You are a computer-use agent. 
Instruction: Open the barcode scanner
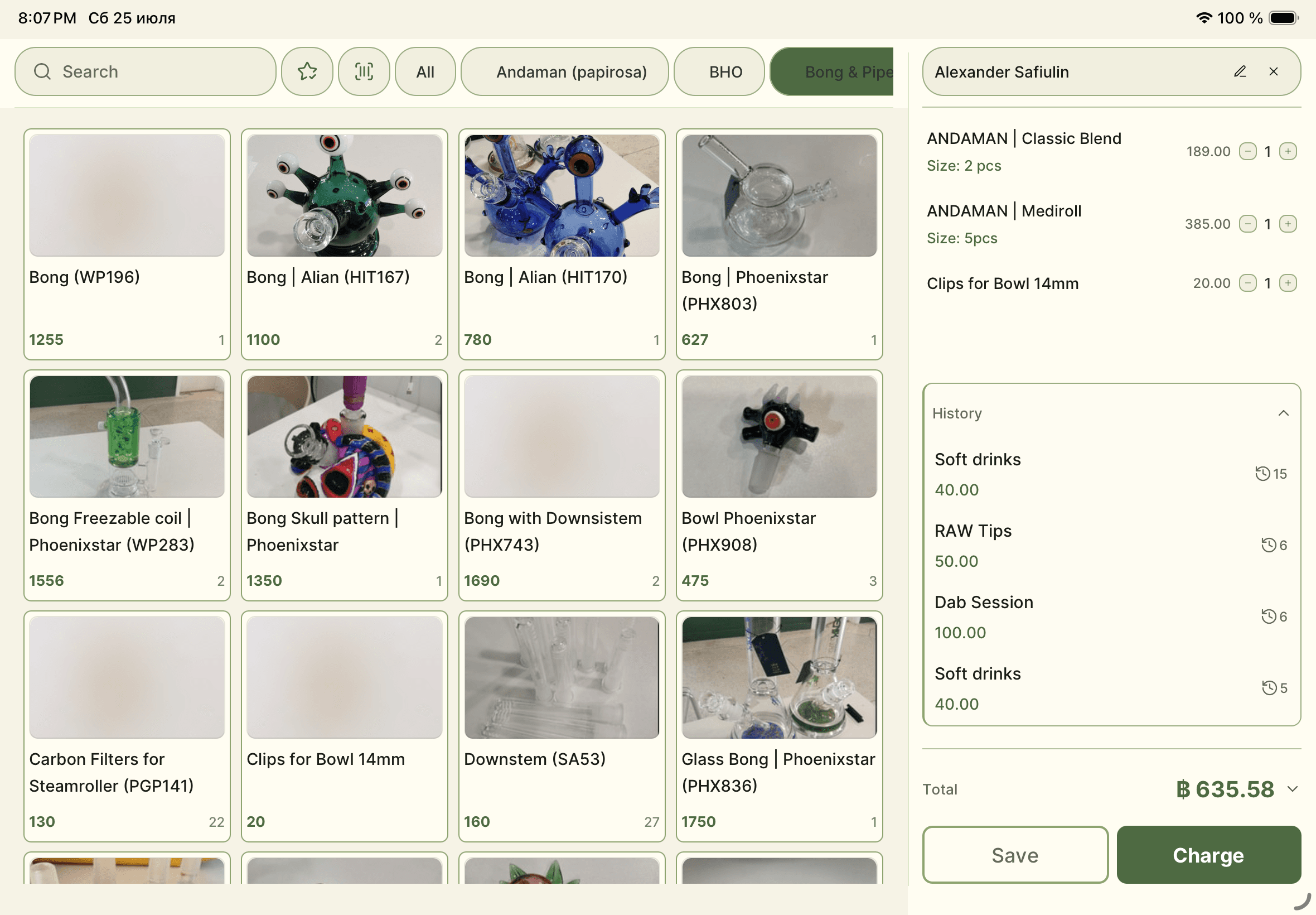tap(364, 71)
